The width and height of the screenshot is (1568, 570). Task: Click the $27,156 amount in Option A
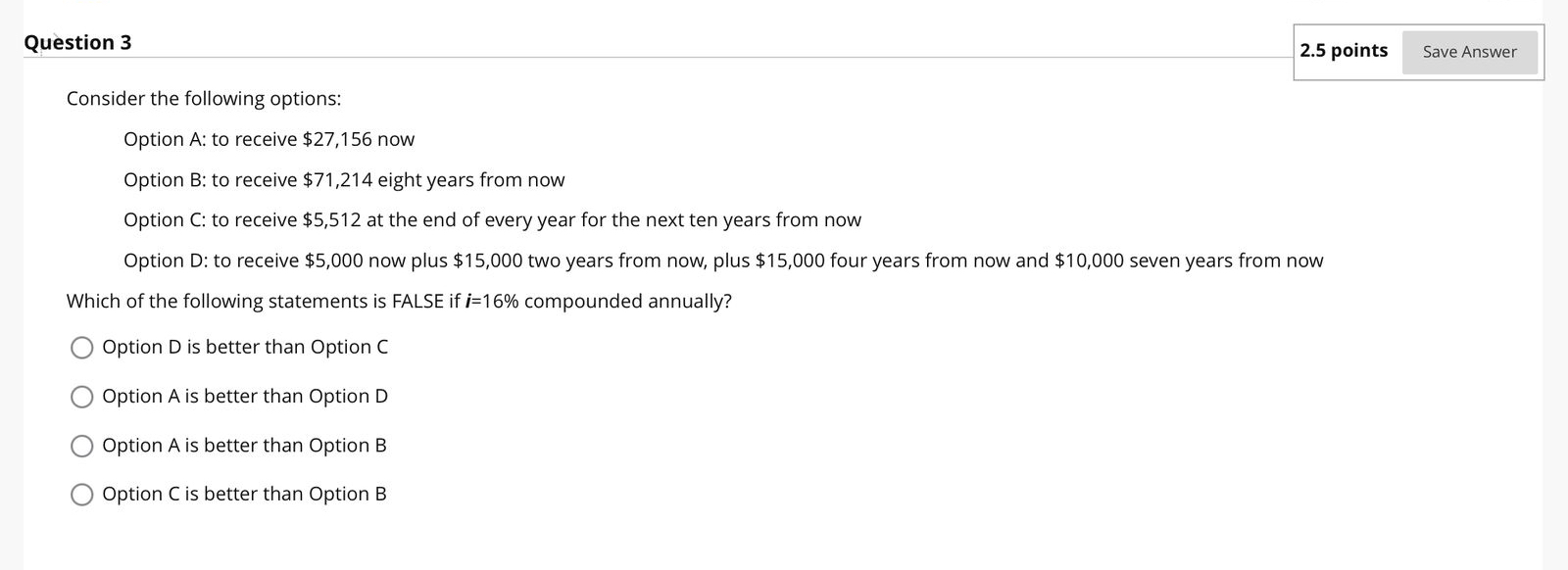pyautogui.click(x=337, y=139)
